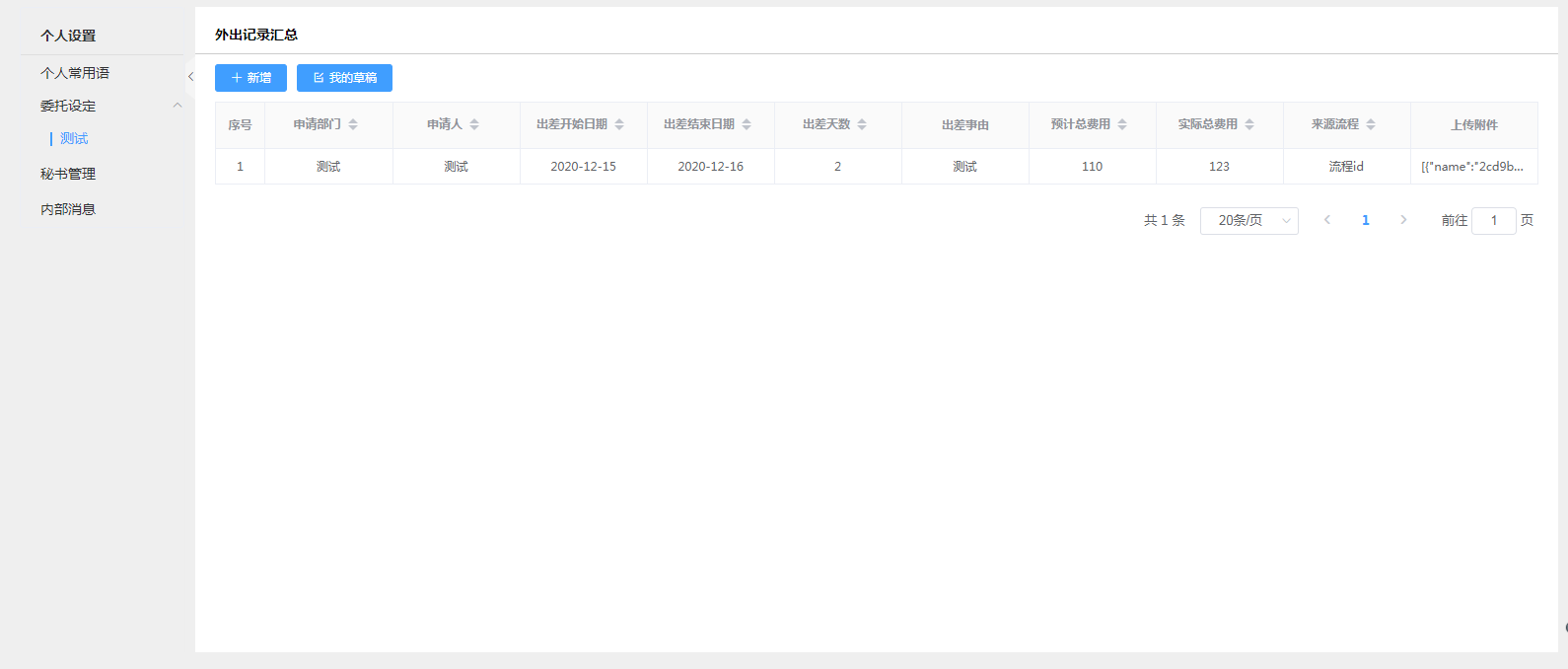Image resolution: width=1568 pixels, height=669 pixels.
Task: Sort by 出差开始日期 column
Action: pyautogui.click(x=619, y=124)
